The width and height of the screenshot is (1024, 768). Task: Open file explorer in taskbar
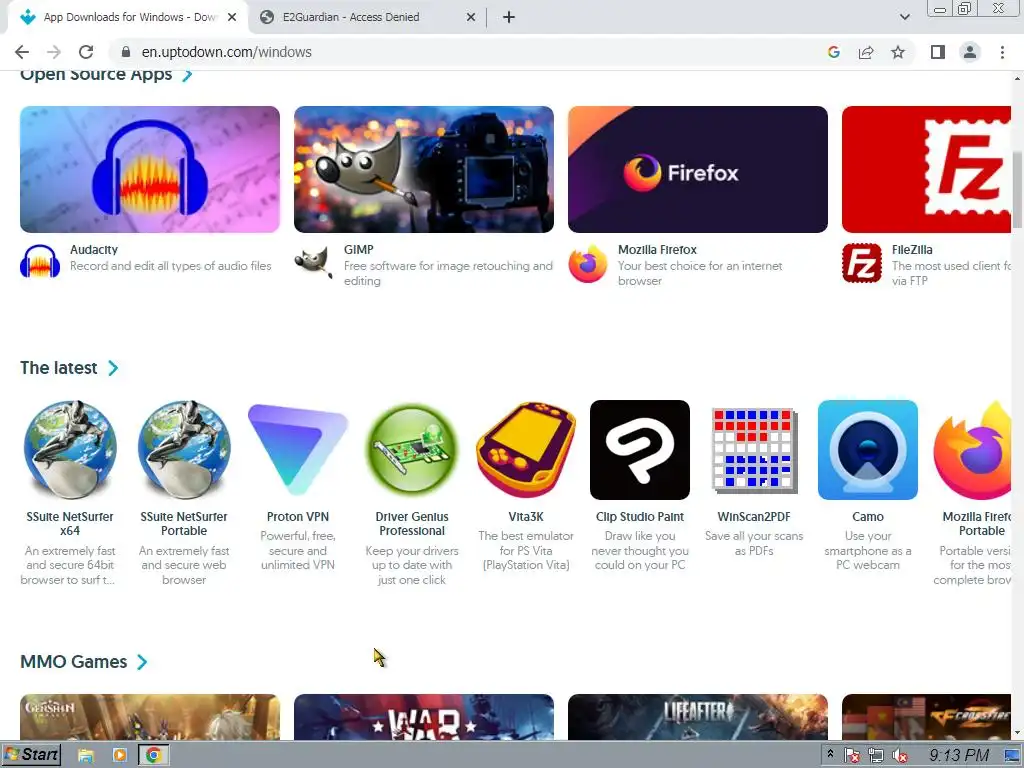point(86,756)
